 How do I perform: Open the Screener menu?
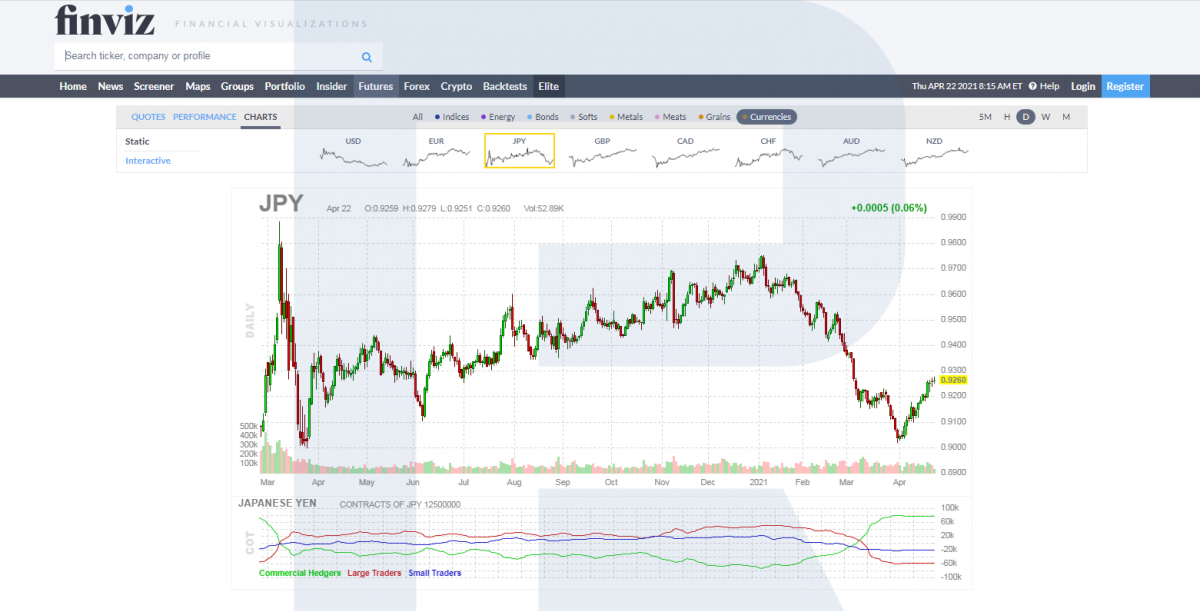[154, 86]
